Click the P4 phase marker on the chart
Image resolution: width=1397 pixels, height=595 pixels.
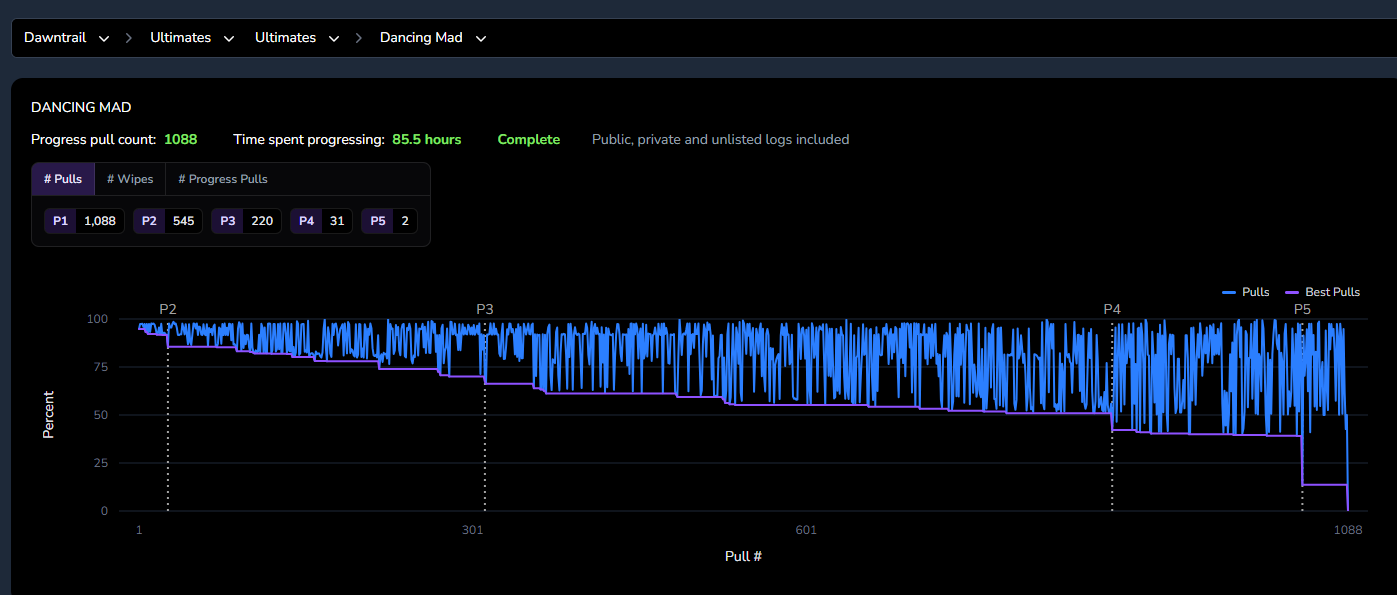(x=1112, y=309)
